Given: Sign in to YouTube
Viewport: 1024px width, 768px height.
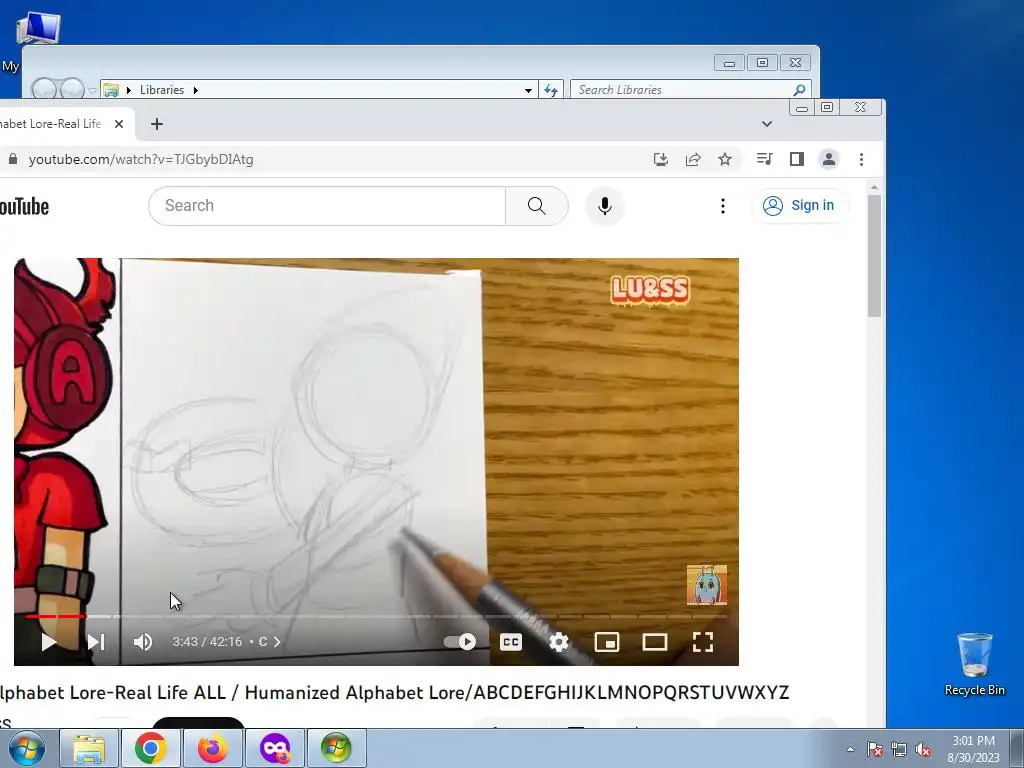Looking at the screenshot, I should (800, 206).
